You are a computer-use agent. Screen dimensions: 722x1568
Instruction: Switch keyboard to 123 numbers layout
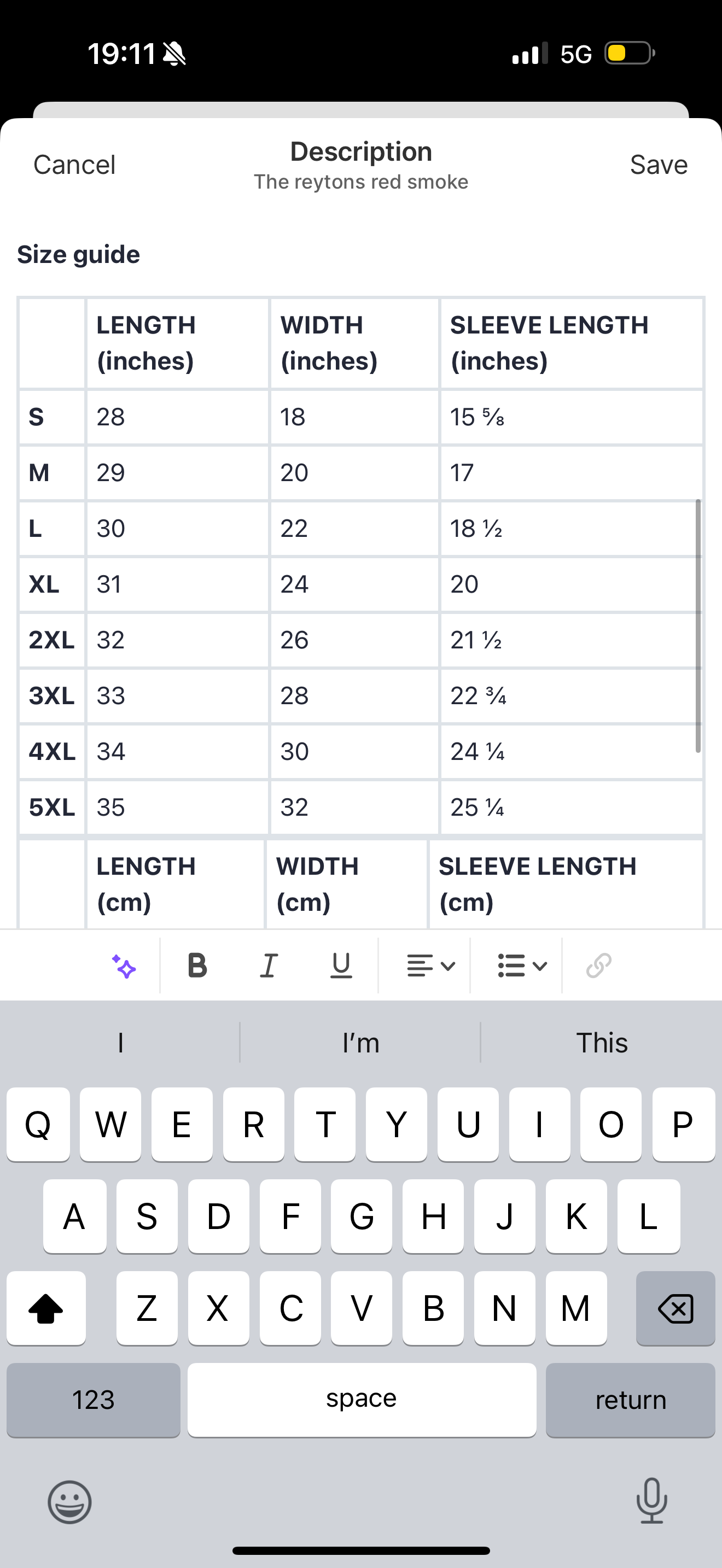point(93,1400)
